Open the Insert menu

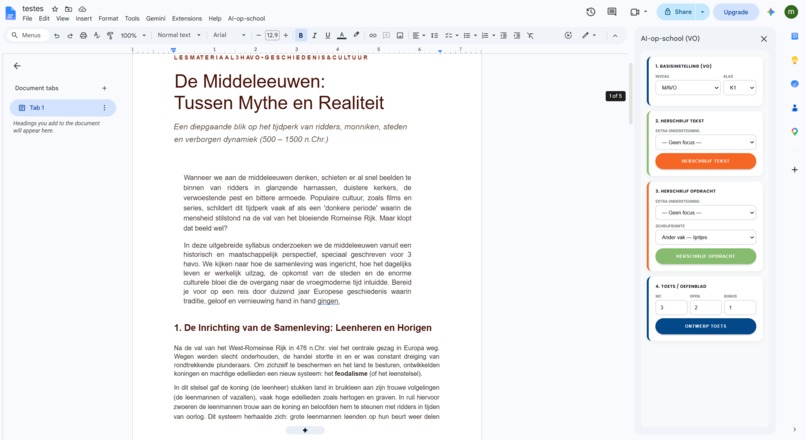(84, 19)
